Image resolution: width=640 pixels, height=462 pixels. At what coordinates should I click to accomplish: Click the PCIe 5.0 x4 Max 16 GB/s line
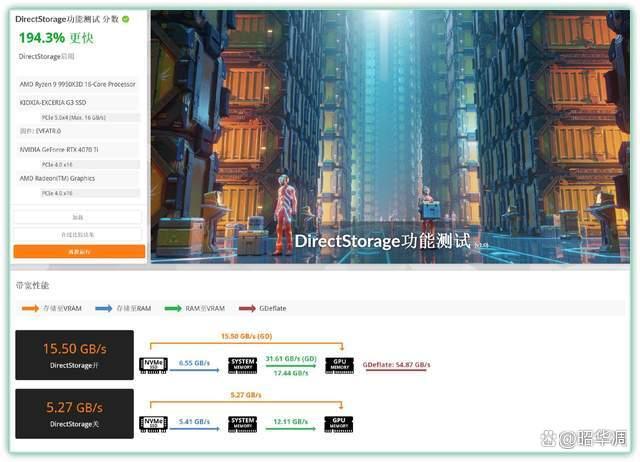coord(89,118)
